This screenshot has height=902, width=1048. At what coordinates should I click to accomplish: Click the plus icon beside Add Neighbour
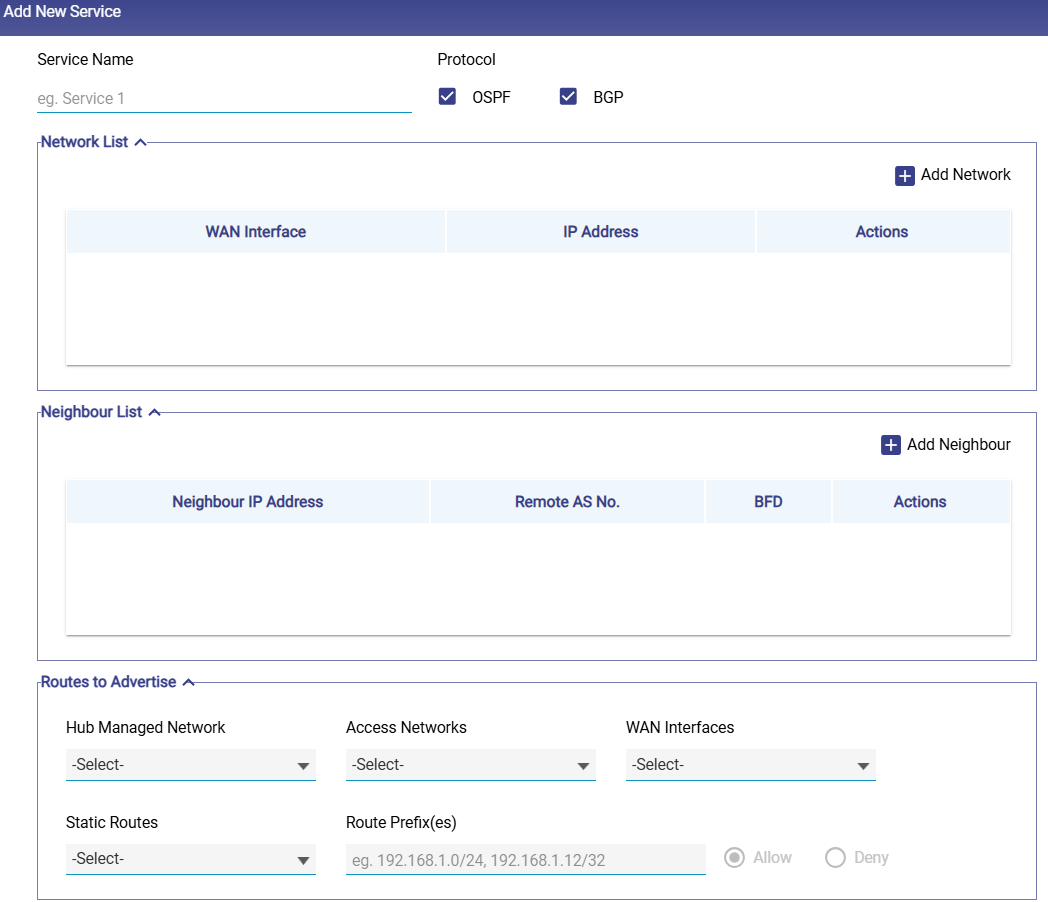pos(890,445)
